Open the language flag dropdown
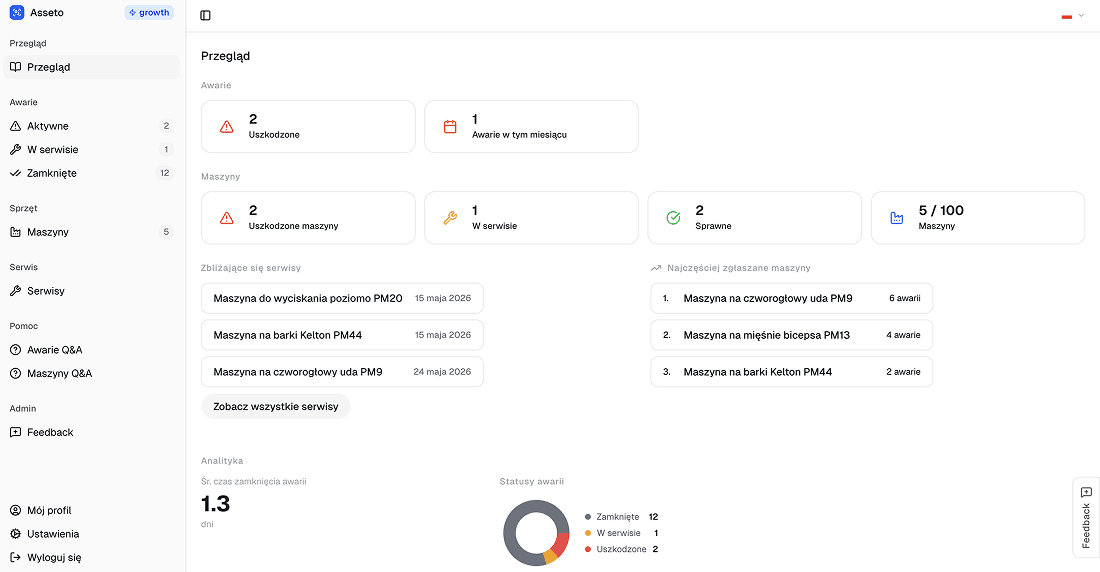Viewport: 1100px width, 572px height. click(1072, 16)
